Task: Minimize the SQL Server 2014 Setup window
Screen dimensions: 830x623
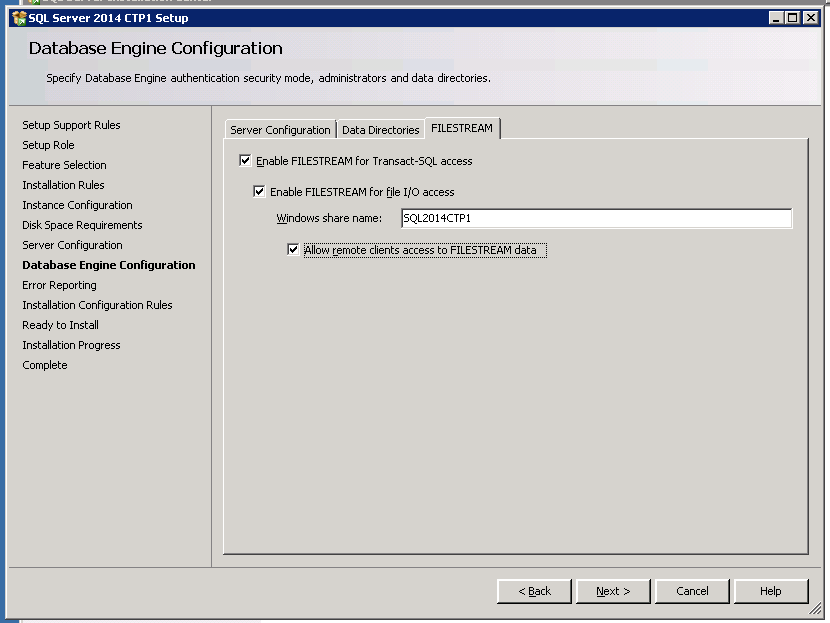Action: click(x=777, y=18)
